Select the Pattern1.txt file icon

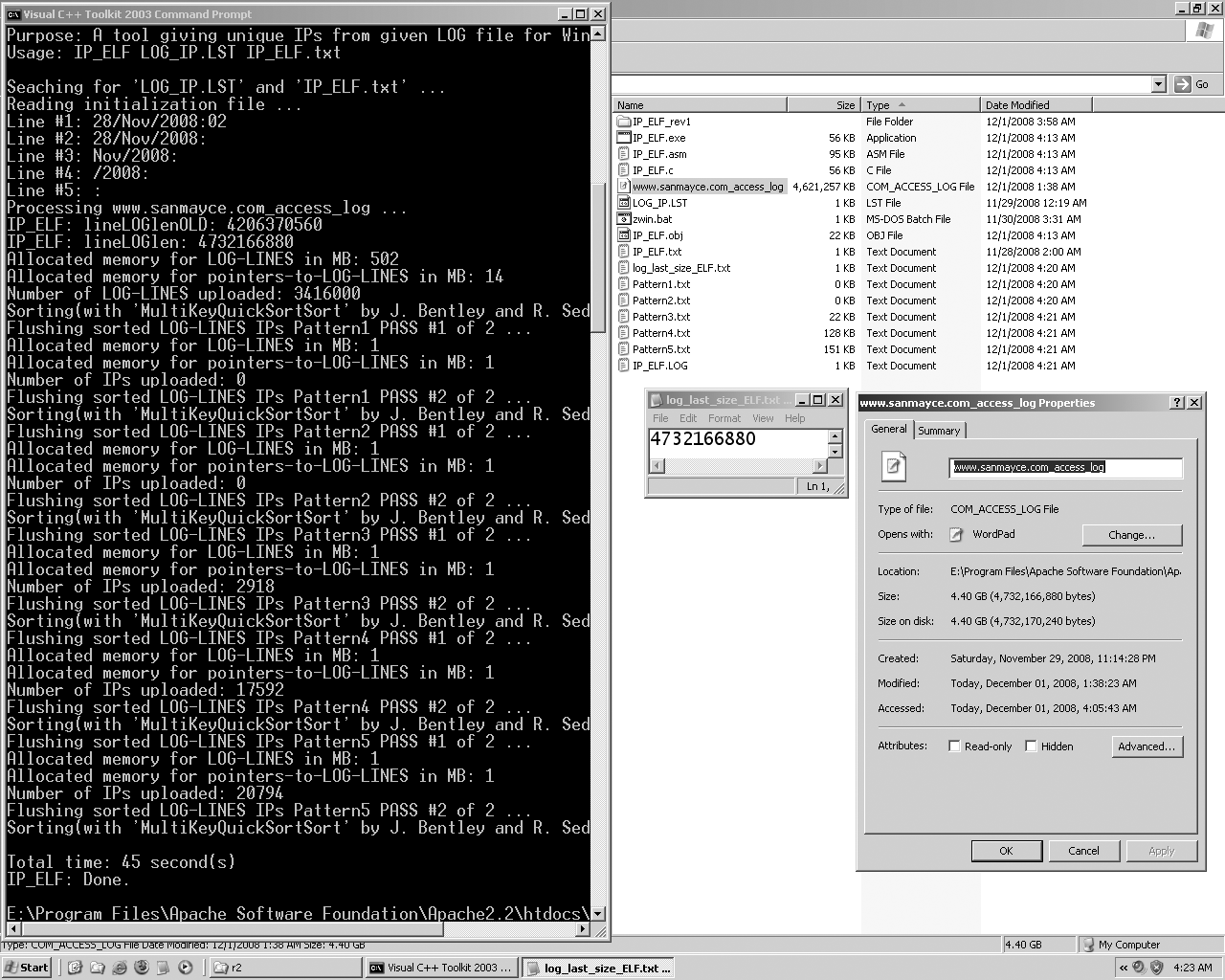click(x=624, y=284)
